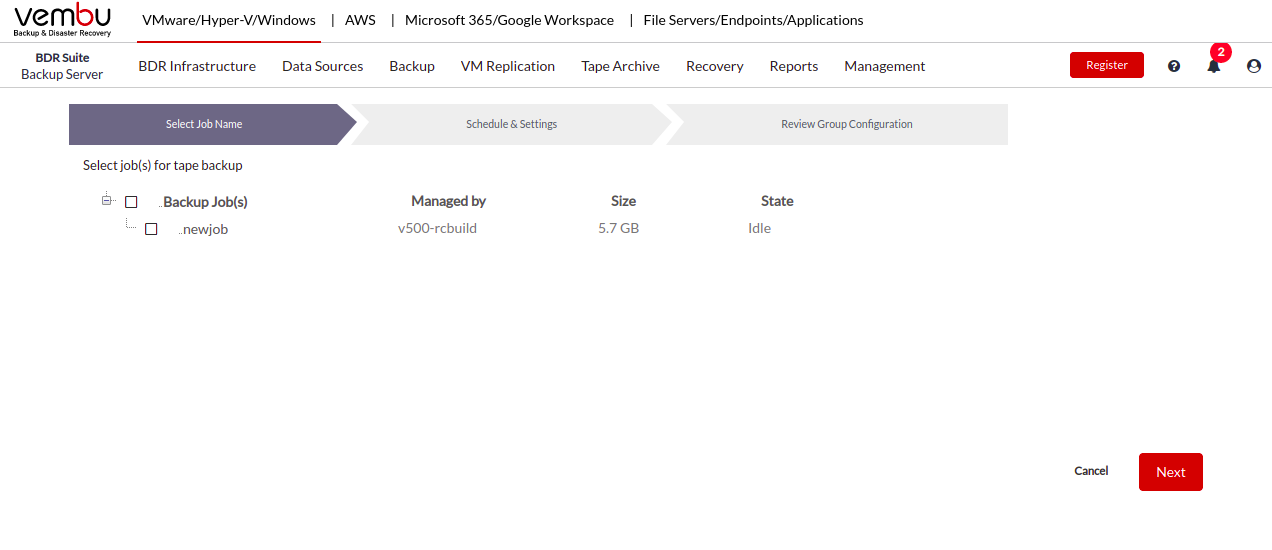Check the newjob checkbox
The height and width of the screenshot is (550, 1272).
coord(151,229)
